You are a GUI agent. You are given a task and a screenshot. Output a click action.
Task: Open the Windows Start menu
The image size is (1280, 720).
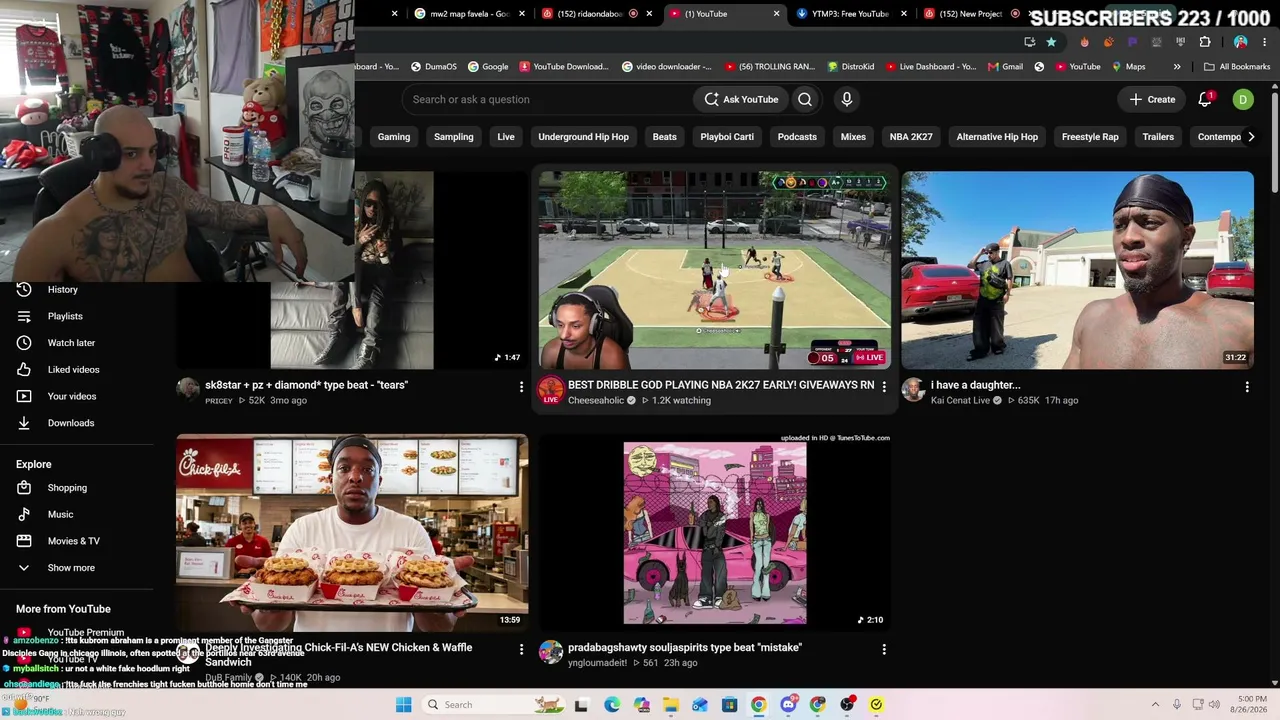pos(404,705)
